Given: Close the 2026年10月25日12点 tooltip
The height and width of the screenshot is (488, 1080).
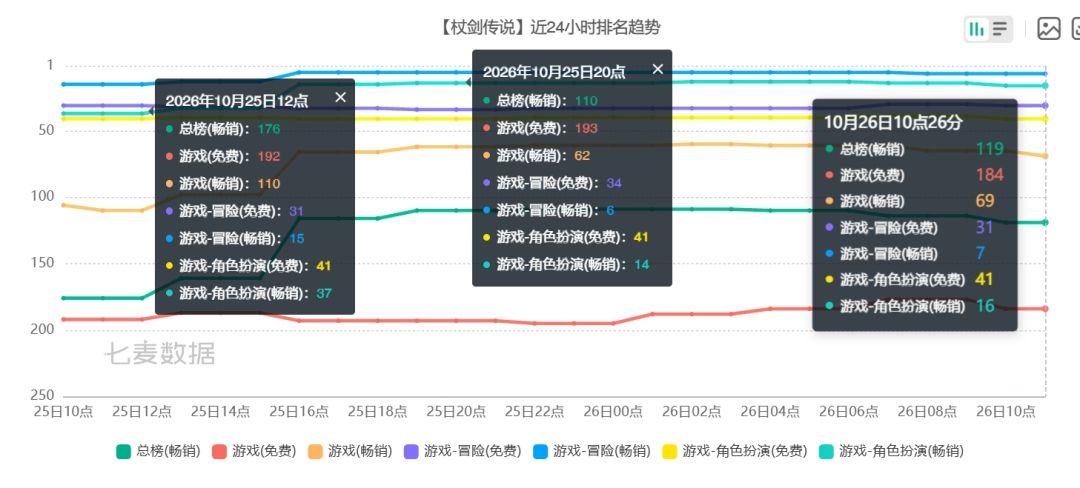Looking at the screenshot, I should tap(340, 97).
